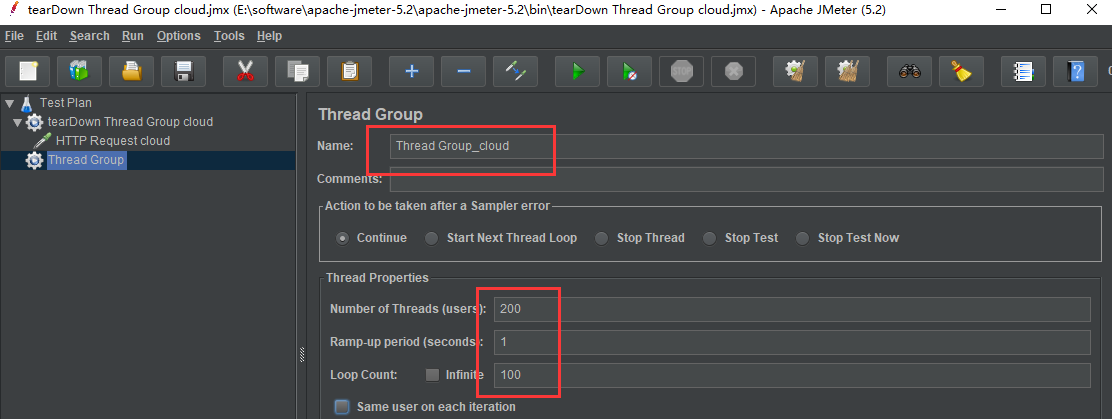
Task: Click the Thread Properties section label
Action: pos(377,278)
